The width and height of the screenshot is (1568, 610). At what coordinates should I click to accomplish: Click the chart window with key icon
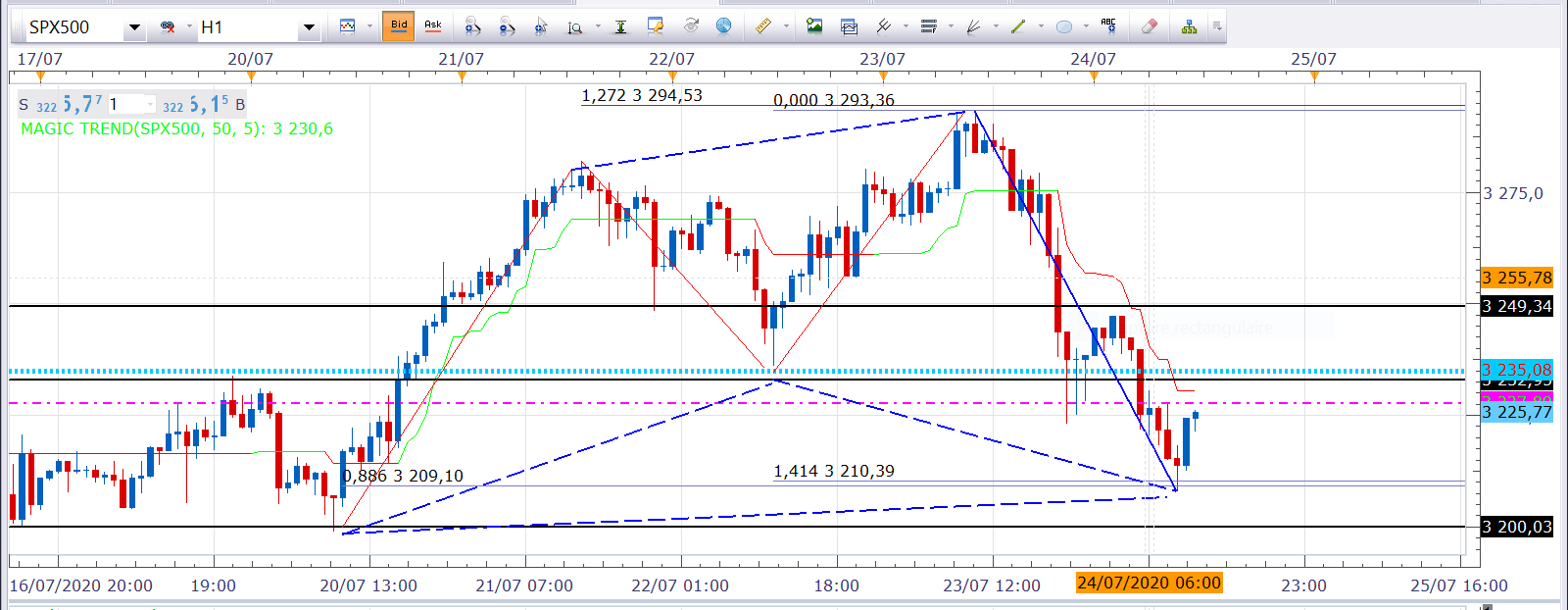coord(656,26)
